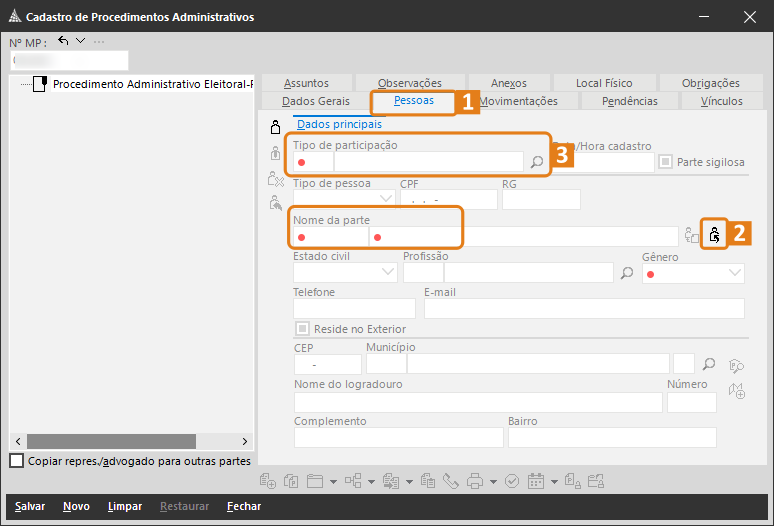The height and width of the screenshot is (526, 774).
Task: Click the telephone icon in bottom toolbar
Action: [x=451, y=481]
